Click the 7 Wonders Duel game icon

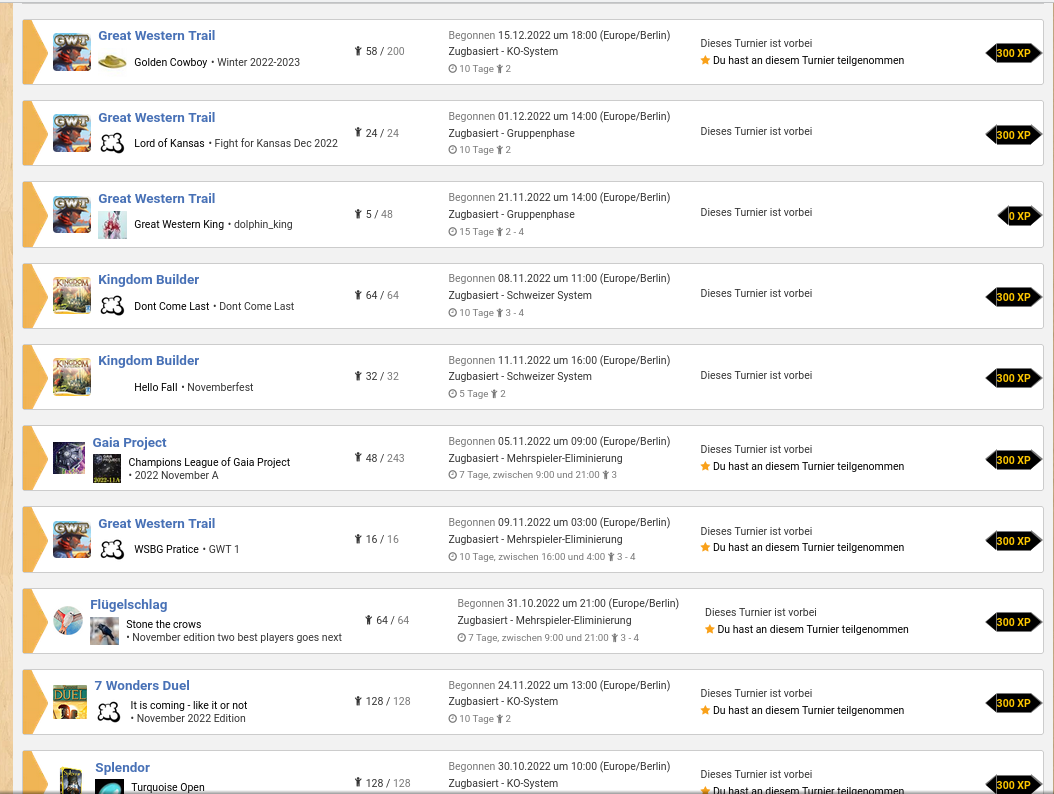tap(70, 702)
